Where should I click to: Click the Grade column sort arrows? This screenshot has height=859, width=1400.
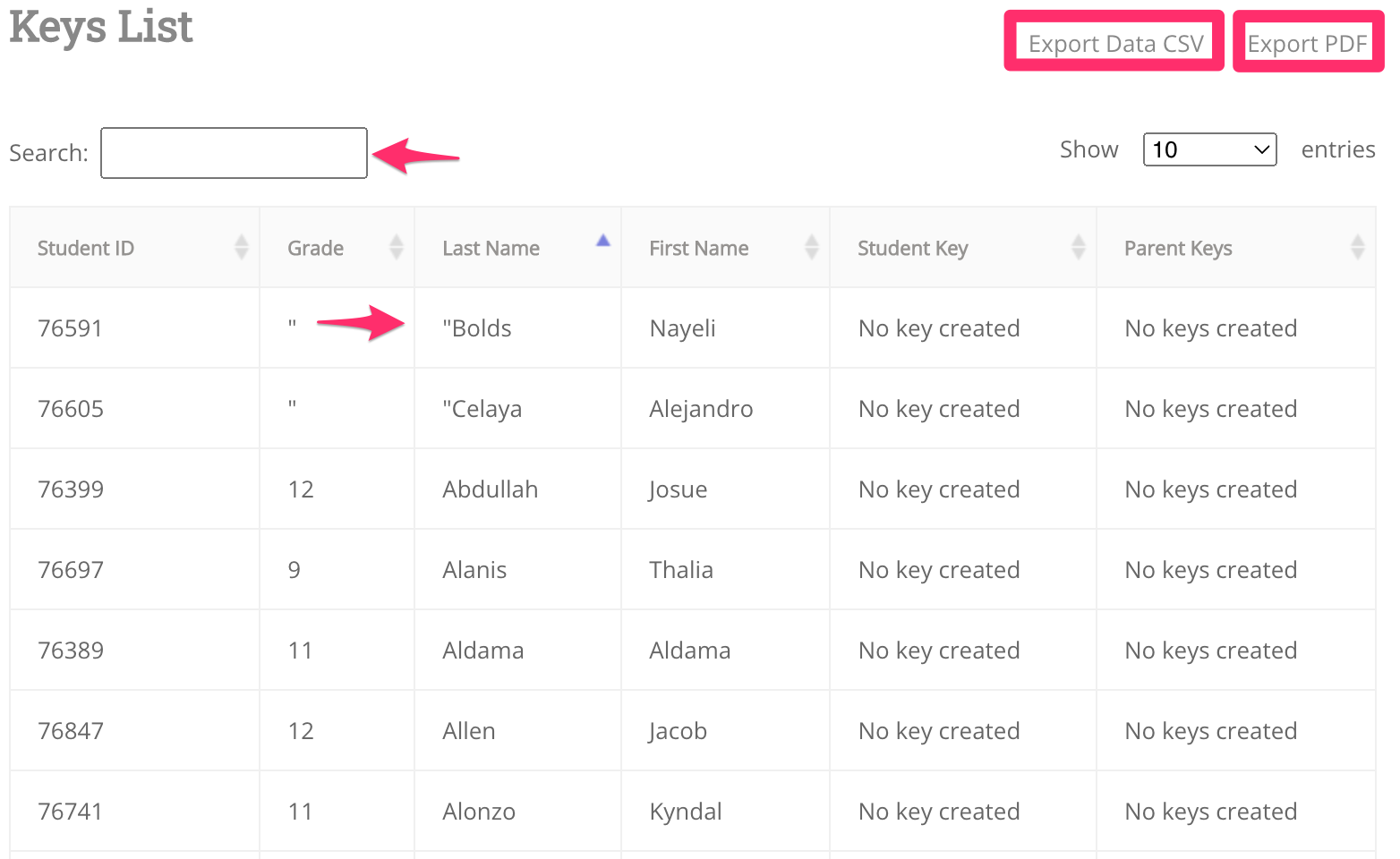click(396, 247)
